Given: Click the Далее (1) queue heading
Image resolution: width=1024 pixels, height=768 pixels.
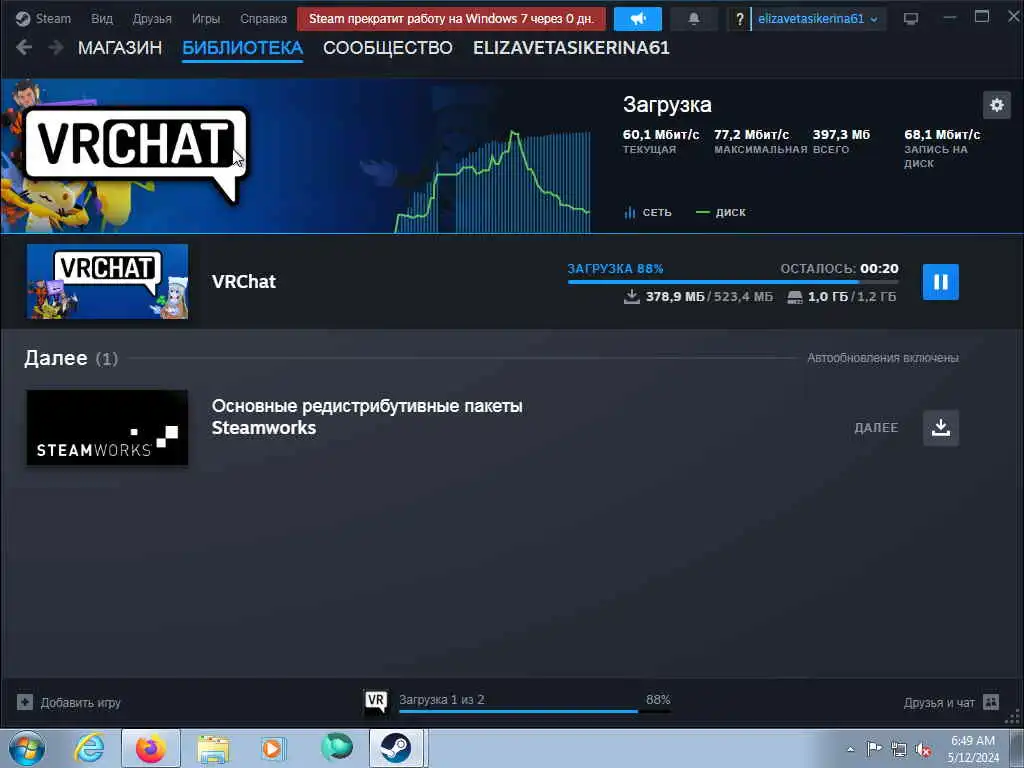Looking at the screenshot, I should 71,358.
